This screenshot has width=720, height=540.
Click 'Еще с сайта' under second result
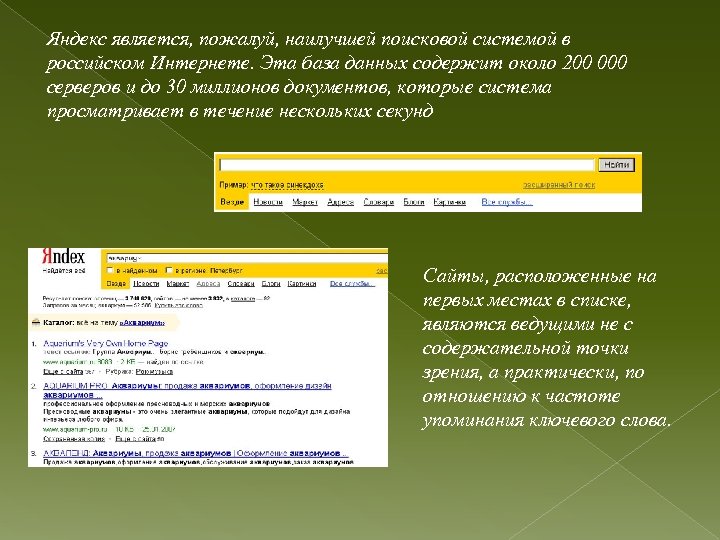click(135, 439)
